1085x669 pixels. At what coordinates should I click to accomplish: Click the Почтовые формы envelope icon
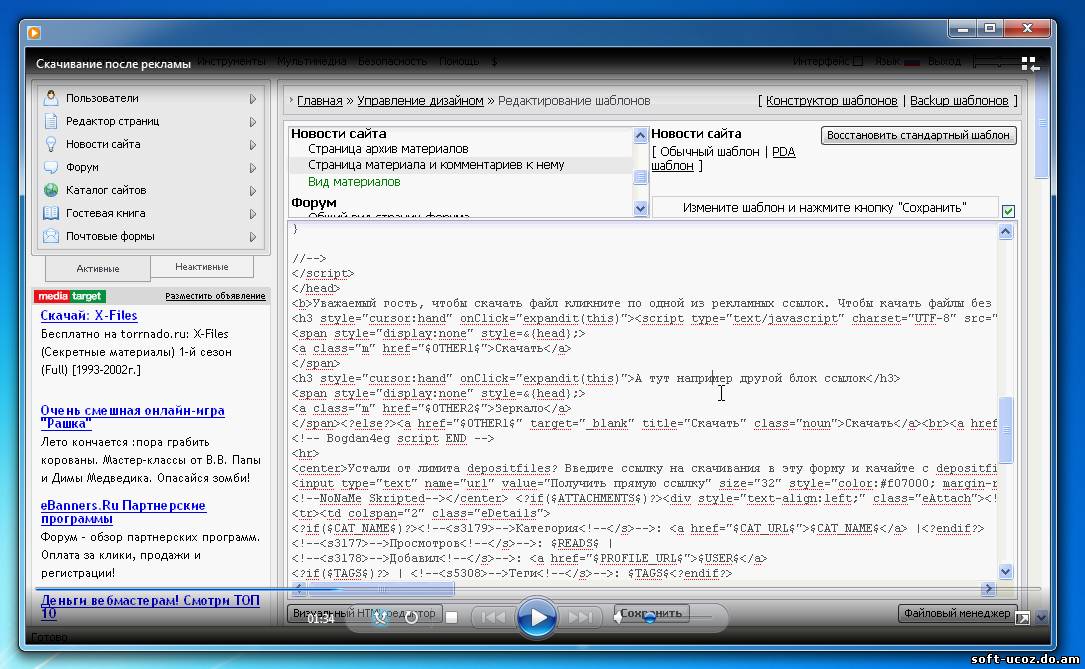coord(51,236)
